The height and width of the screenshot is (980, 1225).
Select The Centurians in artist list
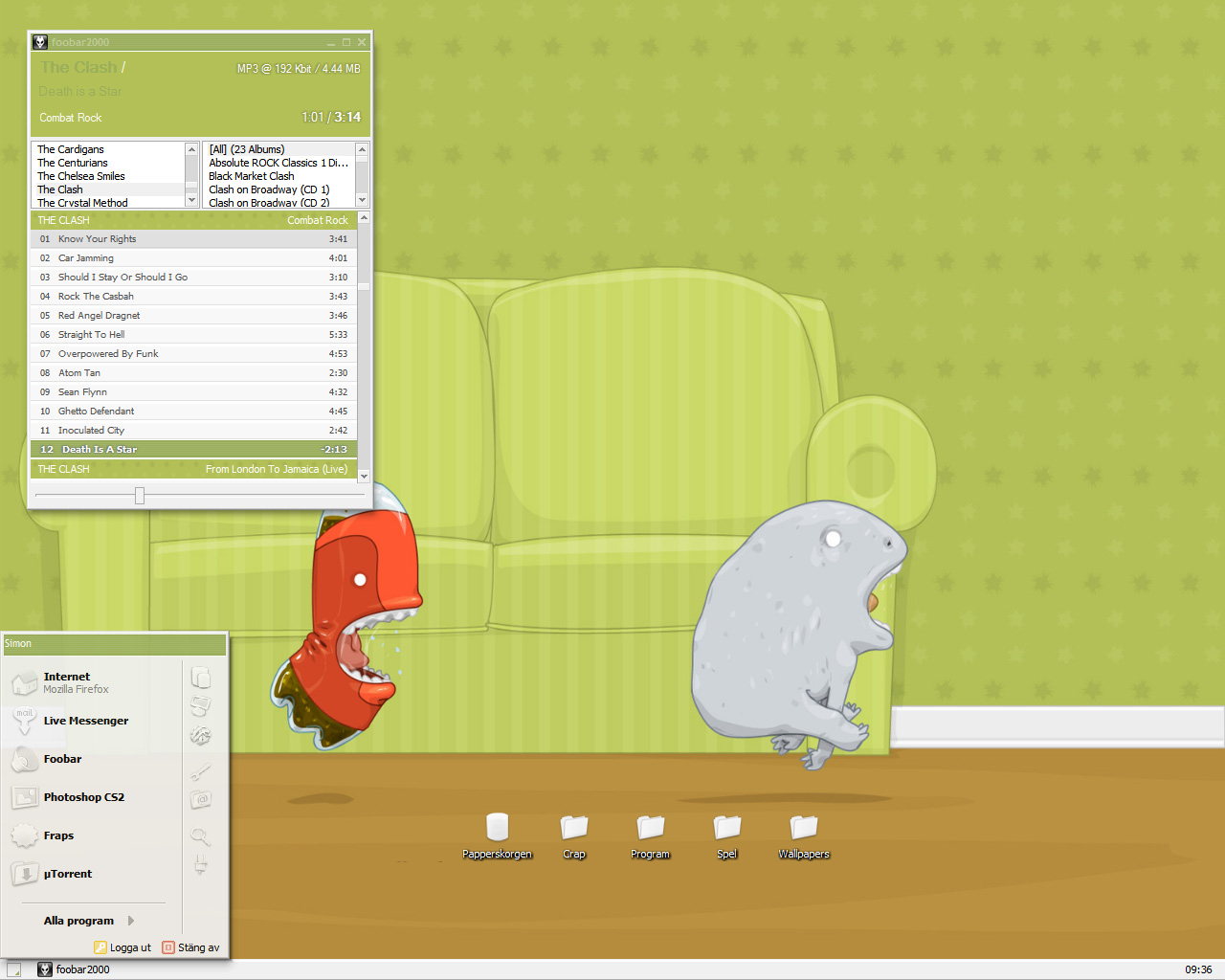click(x=109, y=163)
